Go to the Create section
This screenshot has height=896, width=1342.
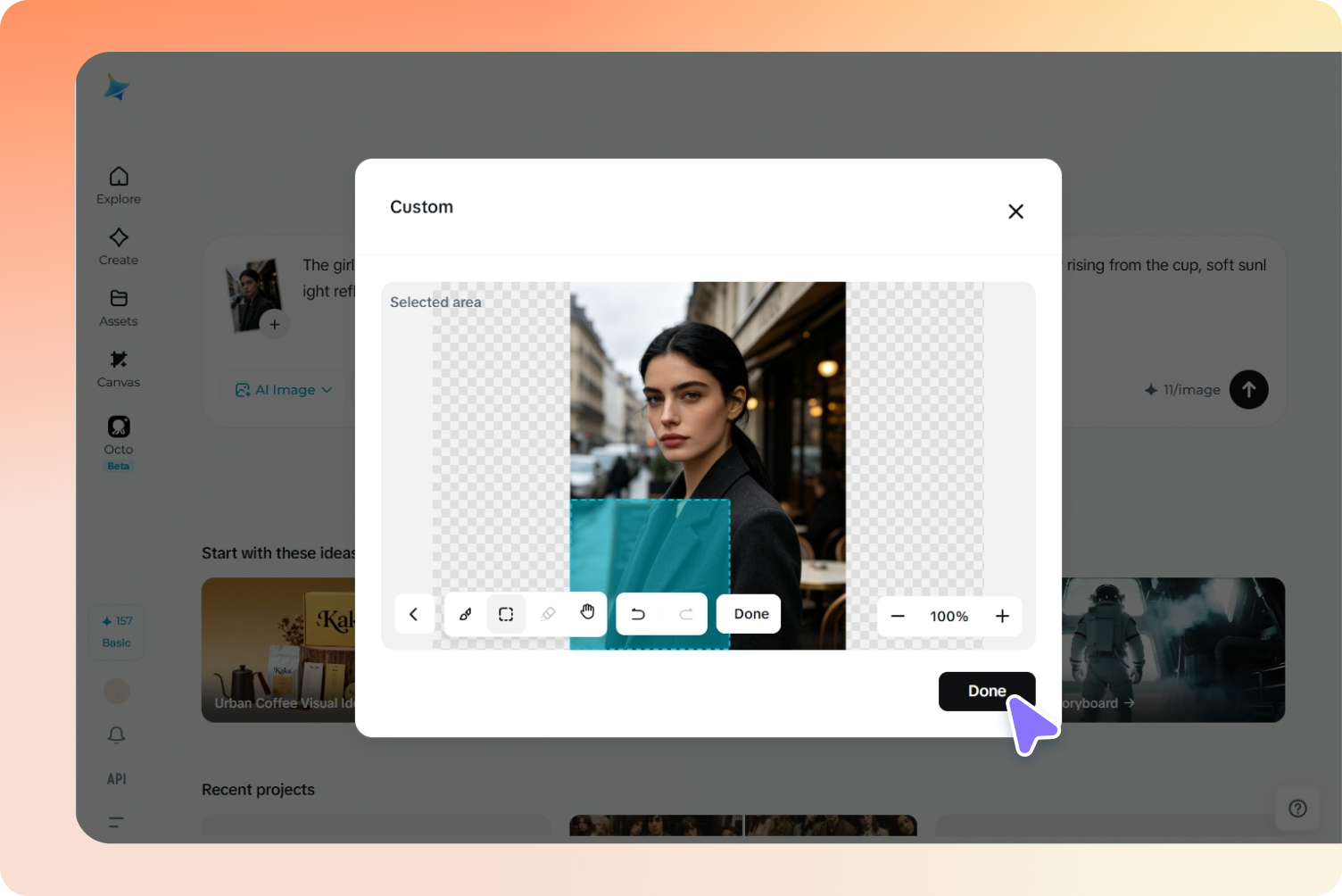119,247
